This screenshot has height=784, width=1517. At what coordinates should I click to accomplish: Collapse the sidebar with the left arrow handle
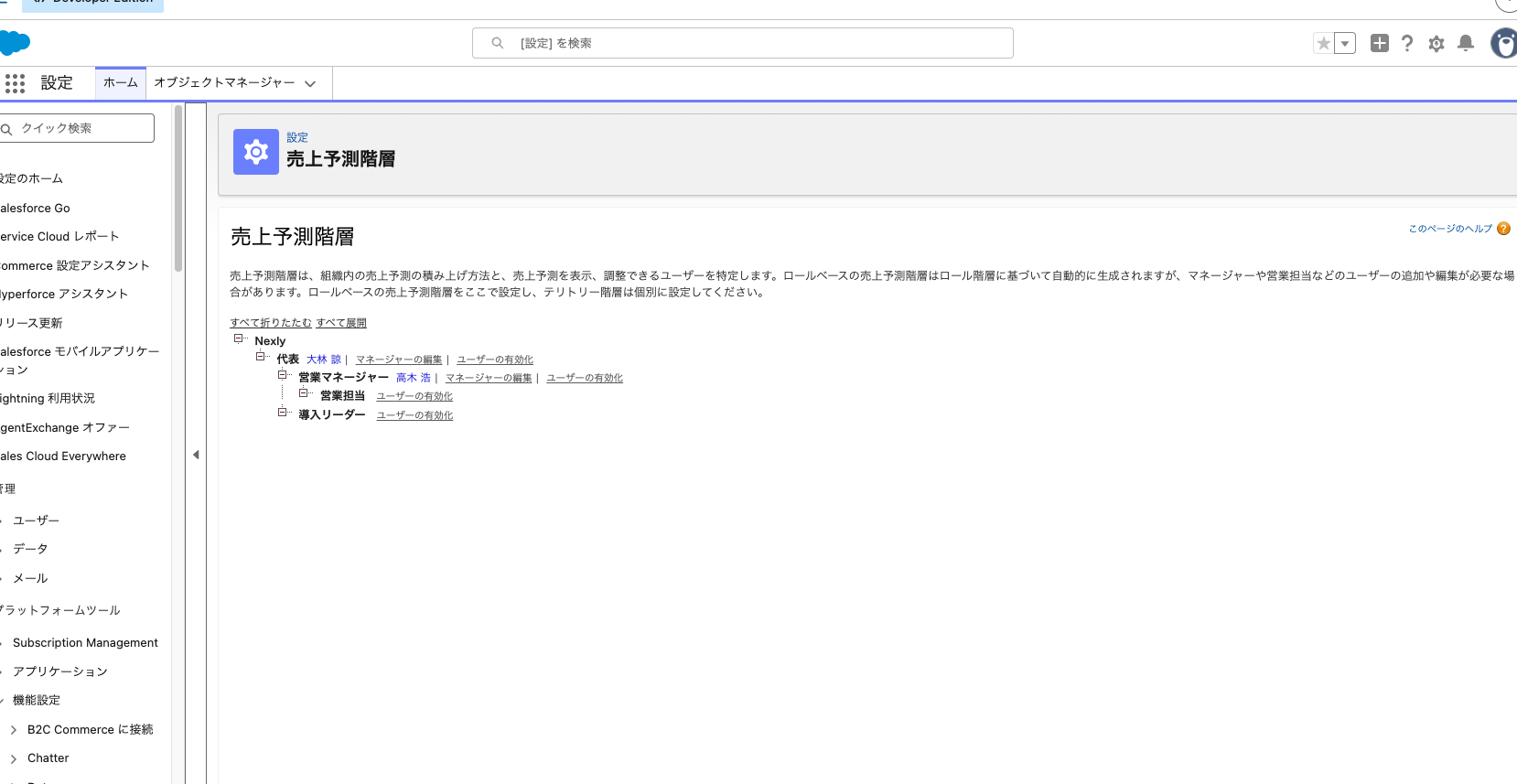[x=196, y=455]
